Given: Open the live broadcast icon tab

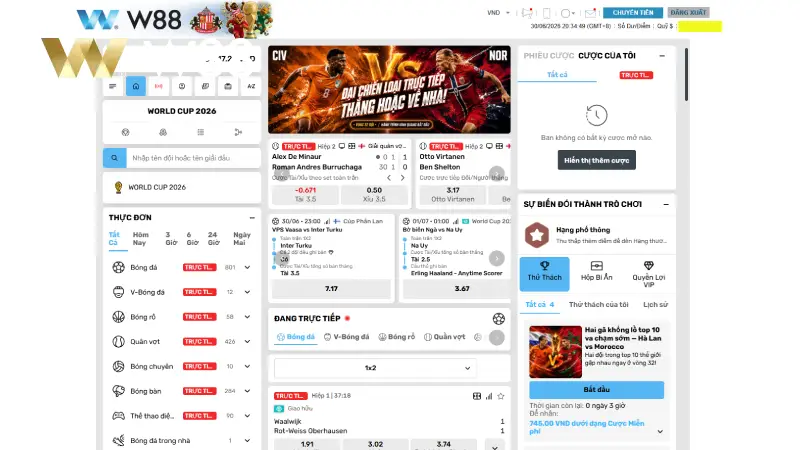Looking at the screenshot, I should (159, 86).
